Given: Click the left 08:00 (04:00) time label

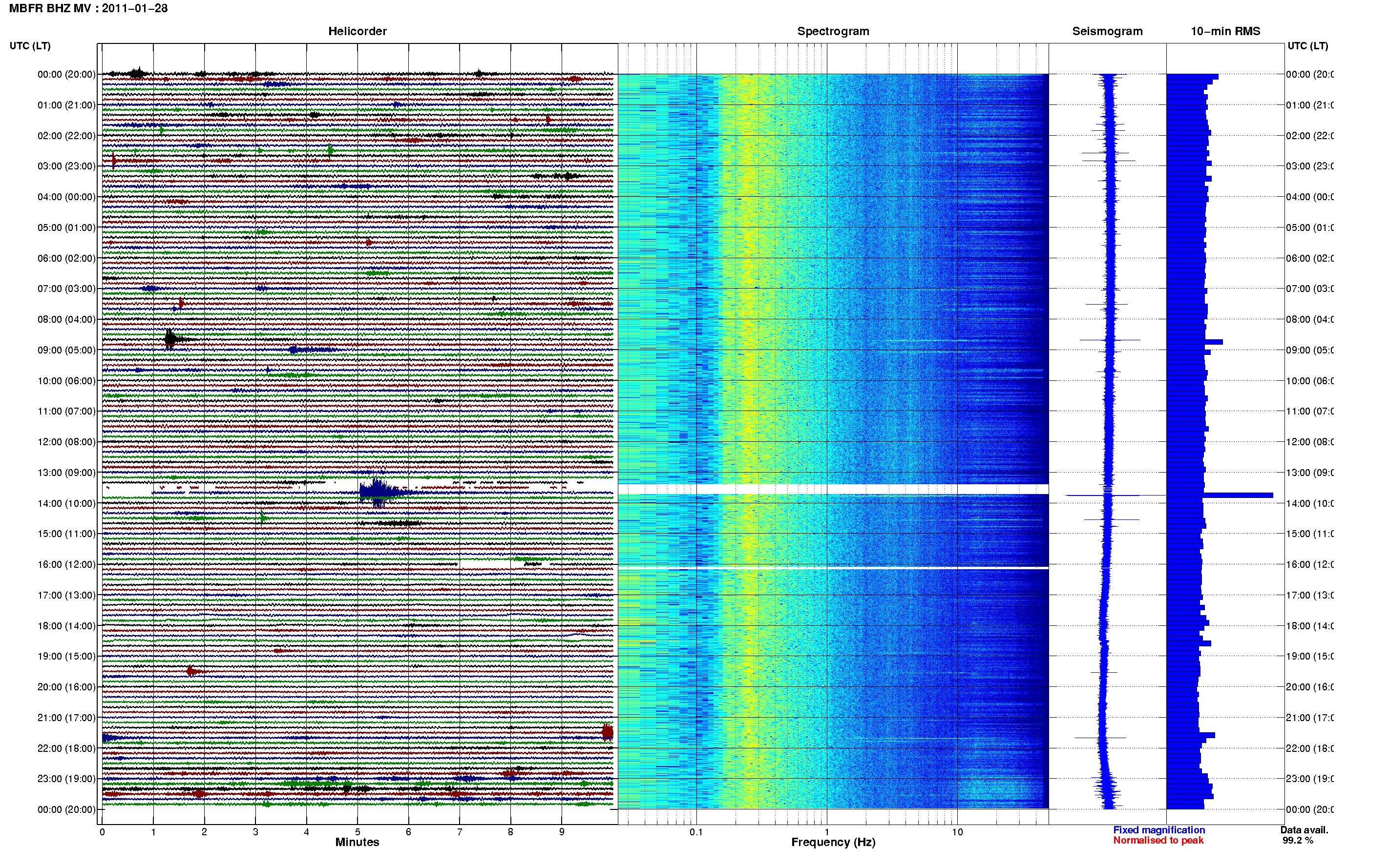Looking at the screenshot, I should (66, 319).
